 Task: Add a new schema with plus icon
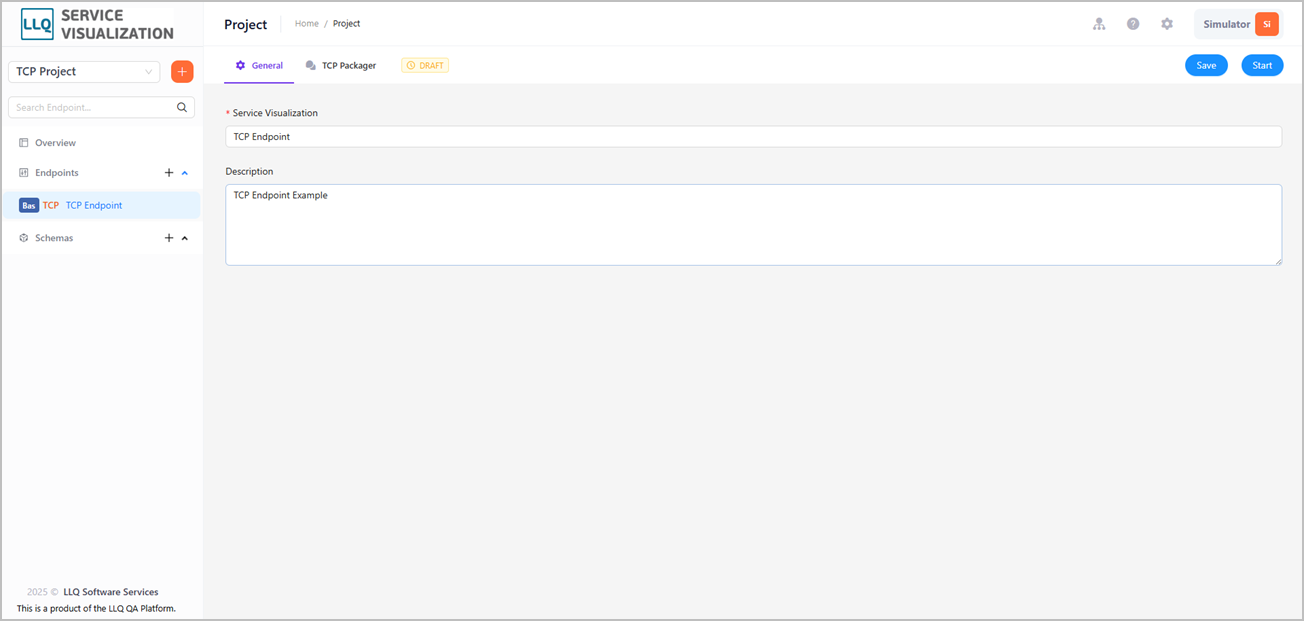click(x=169, y=238)
